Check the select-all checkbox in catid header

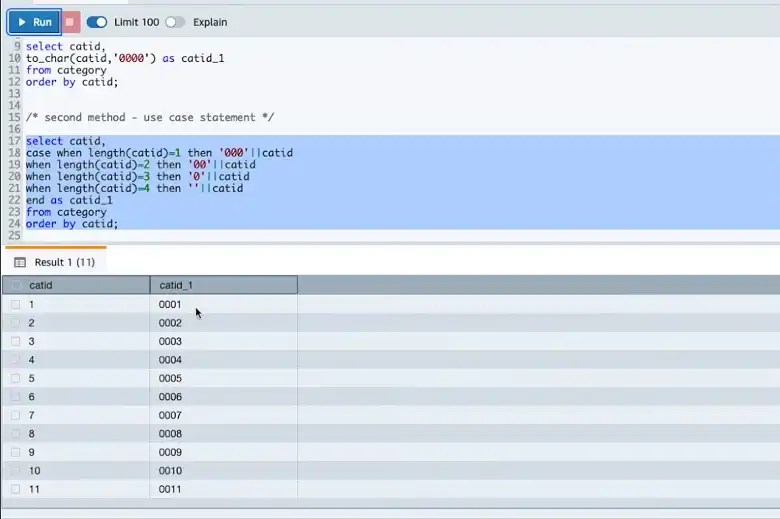15,285
